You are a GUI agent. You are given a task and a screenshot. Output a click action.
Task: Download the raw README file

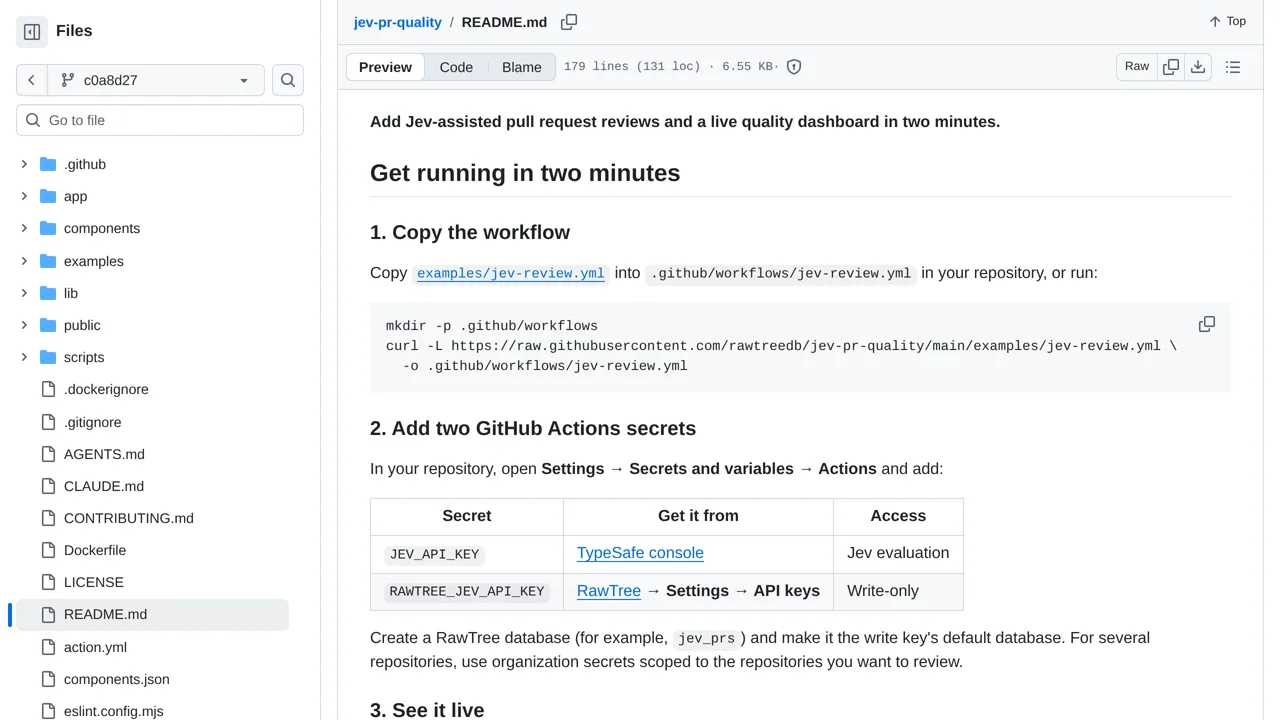pos(1198,67)
